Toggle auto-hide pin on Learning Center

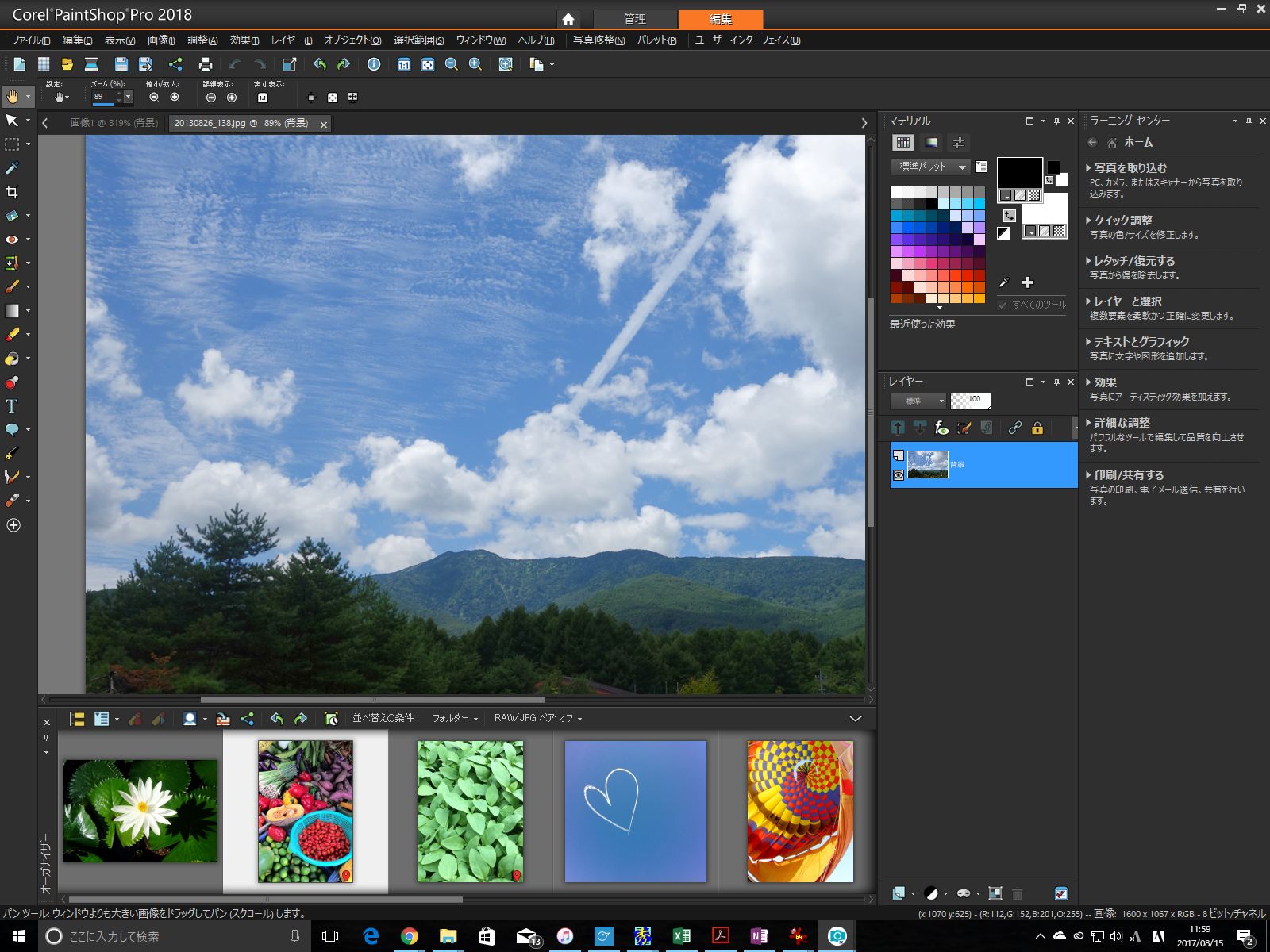click(x=1249, y=121)
